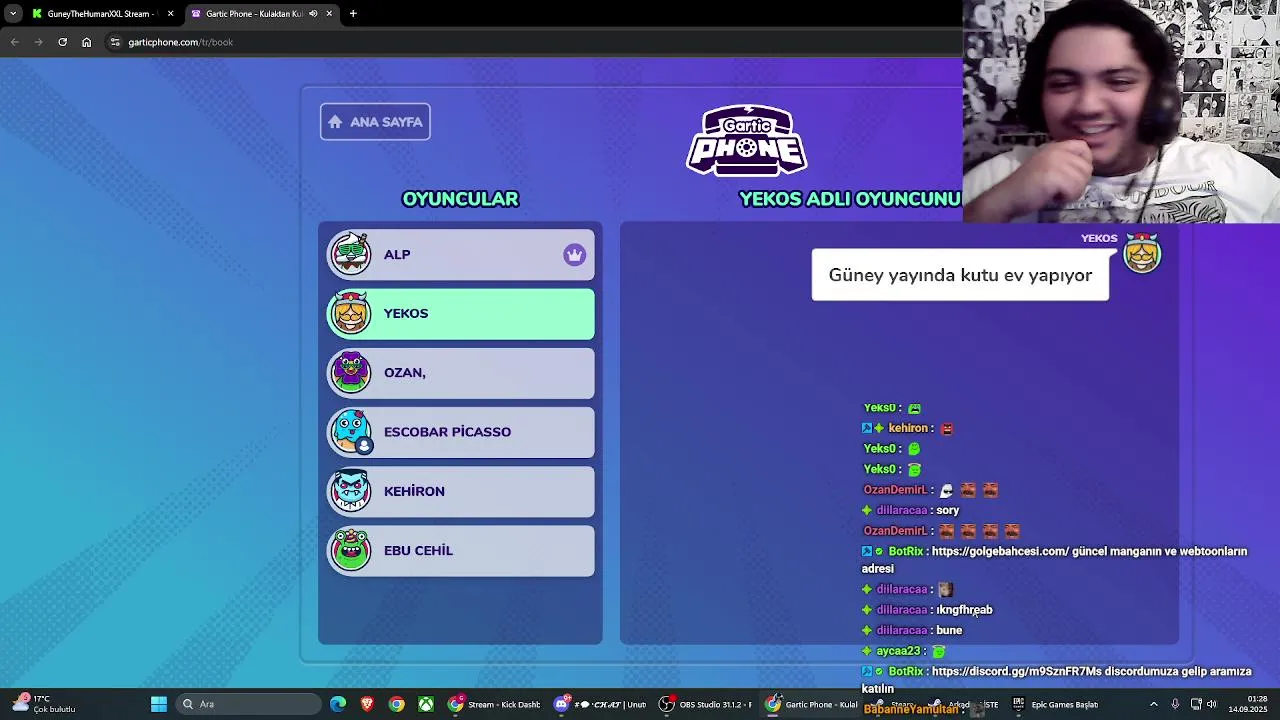Reload the current page
1280x720 pixels.
[x=62, y=42]
